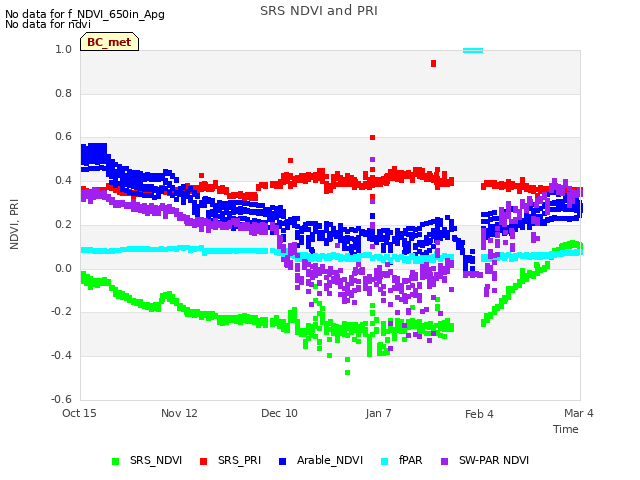Click the lowest green point below -0.4

(x=347, y=372)
